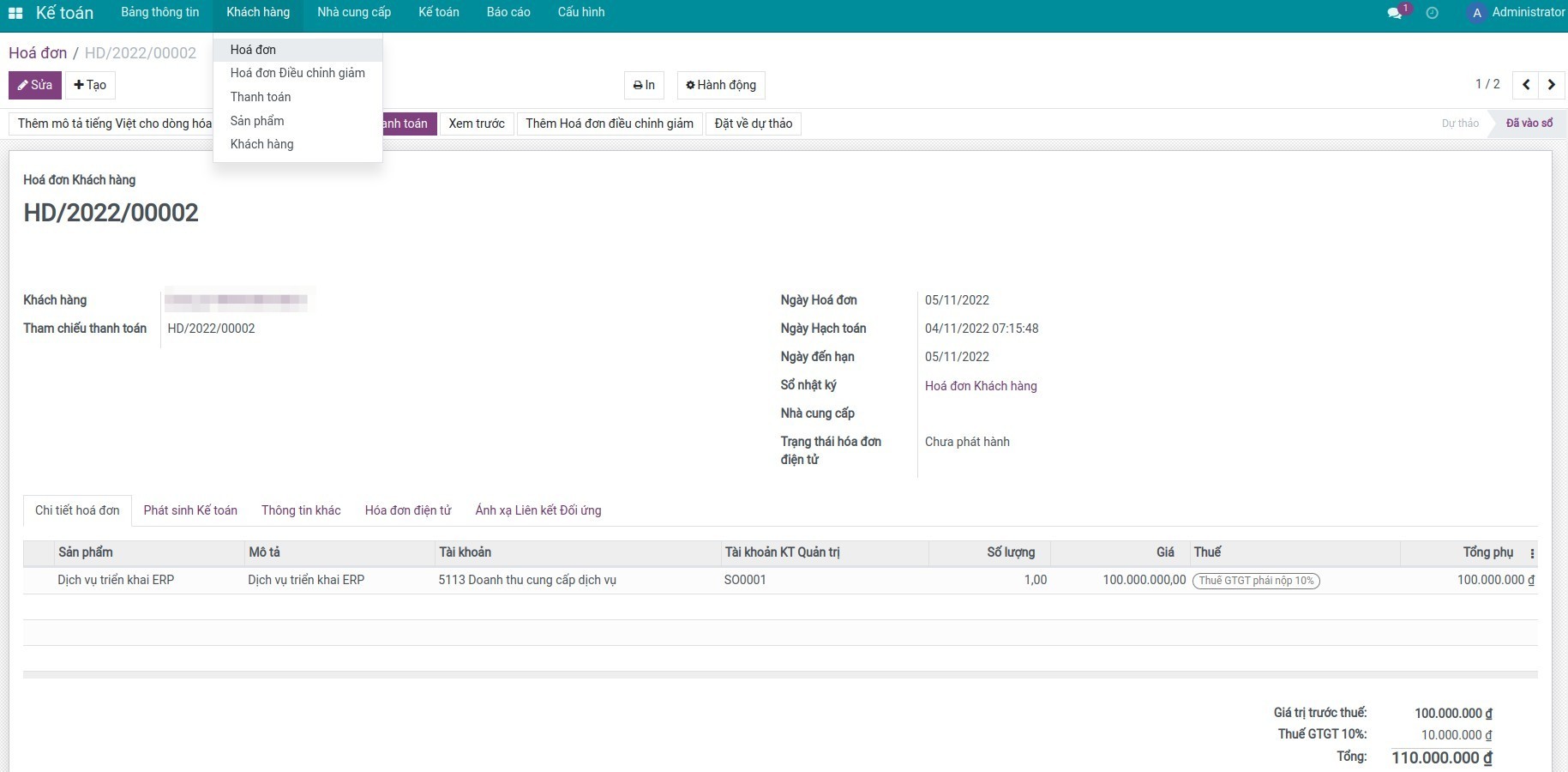Open the Hóa đơn điện tử tab
The image size is (1568, 772).
[408, 510]
